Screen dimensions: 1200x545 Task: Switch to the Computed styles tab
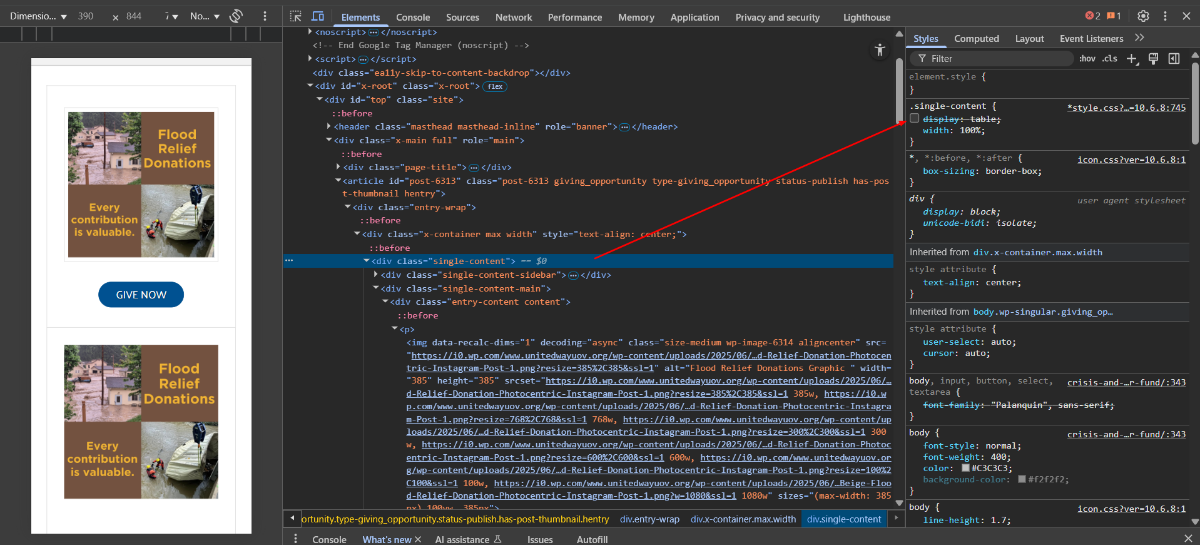pos(977,38)
